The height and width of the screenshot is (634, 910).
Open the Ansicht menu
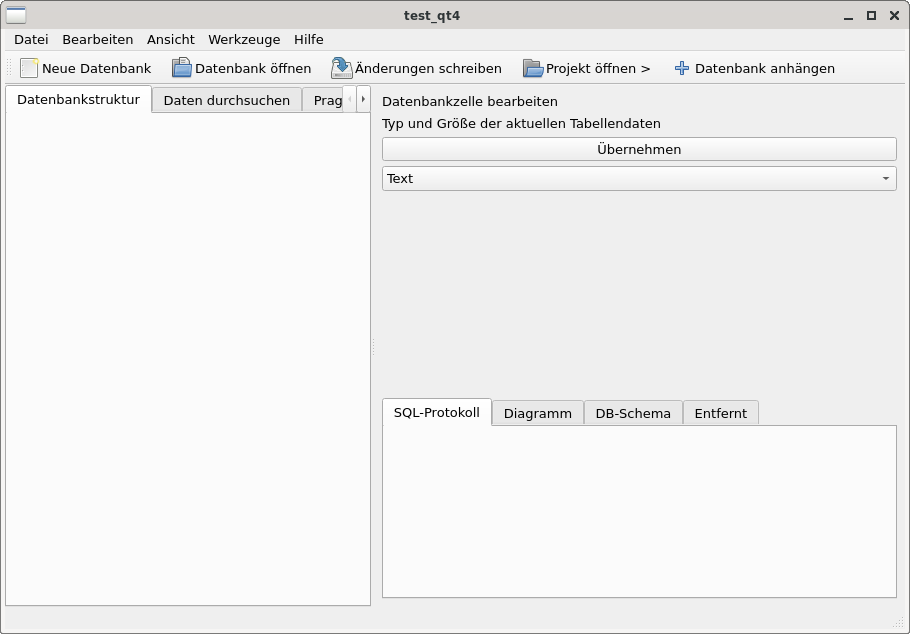click(171, 39)
